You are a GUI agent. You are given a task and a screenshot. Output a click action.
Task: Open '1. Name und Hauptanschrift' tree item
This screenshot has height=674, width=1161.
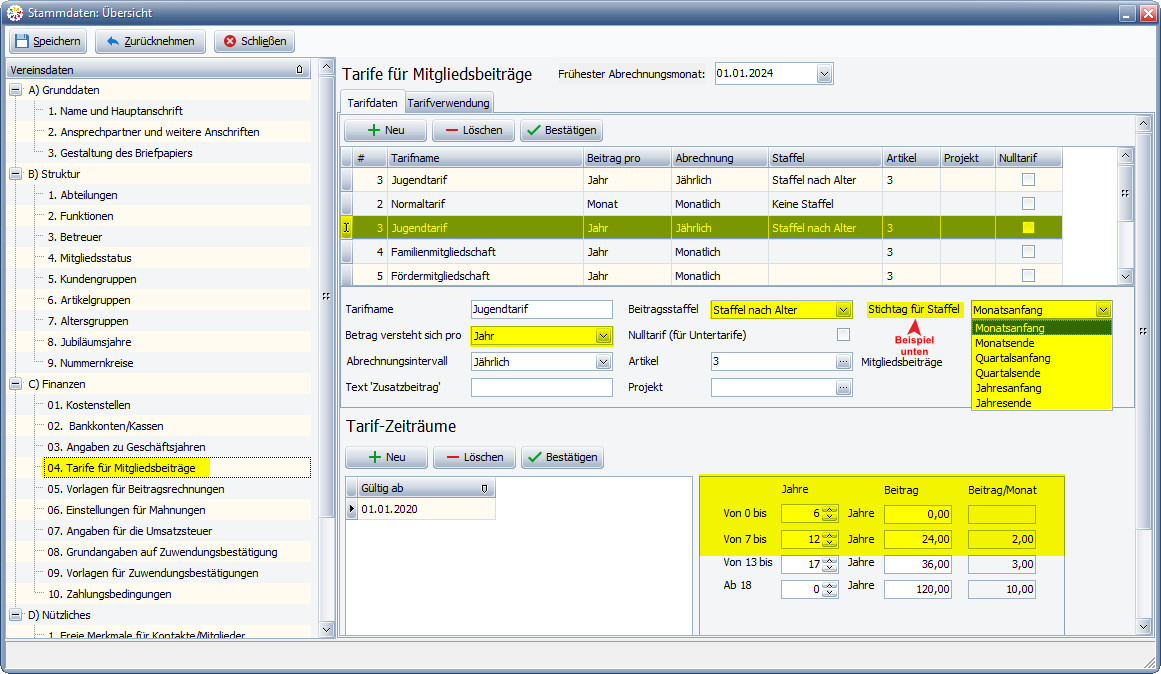pyautogui.click(x=115, y=111)
